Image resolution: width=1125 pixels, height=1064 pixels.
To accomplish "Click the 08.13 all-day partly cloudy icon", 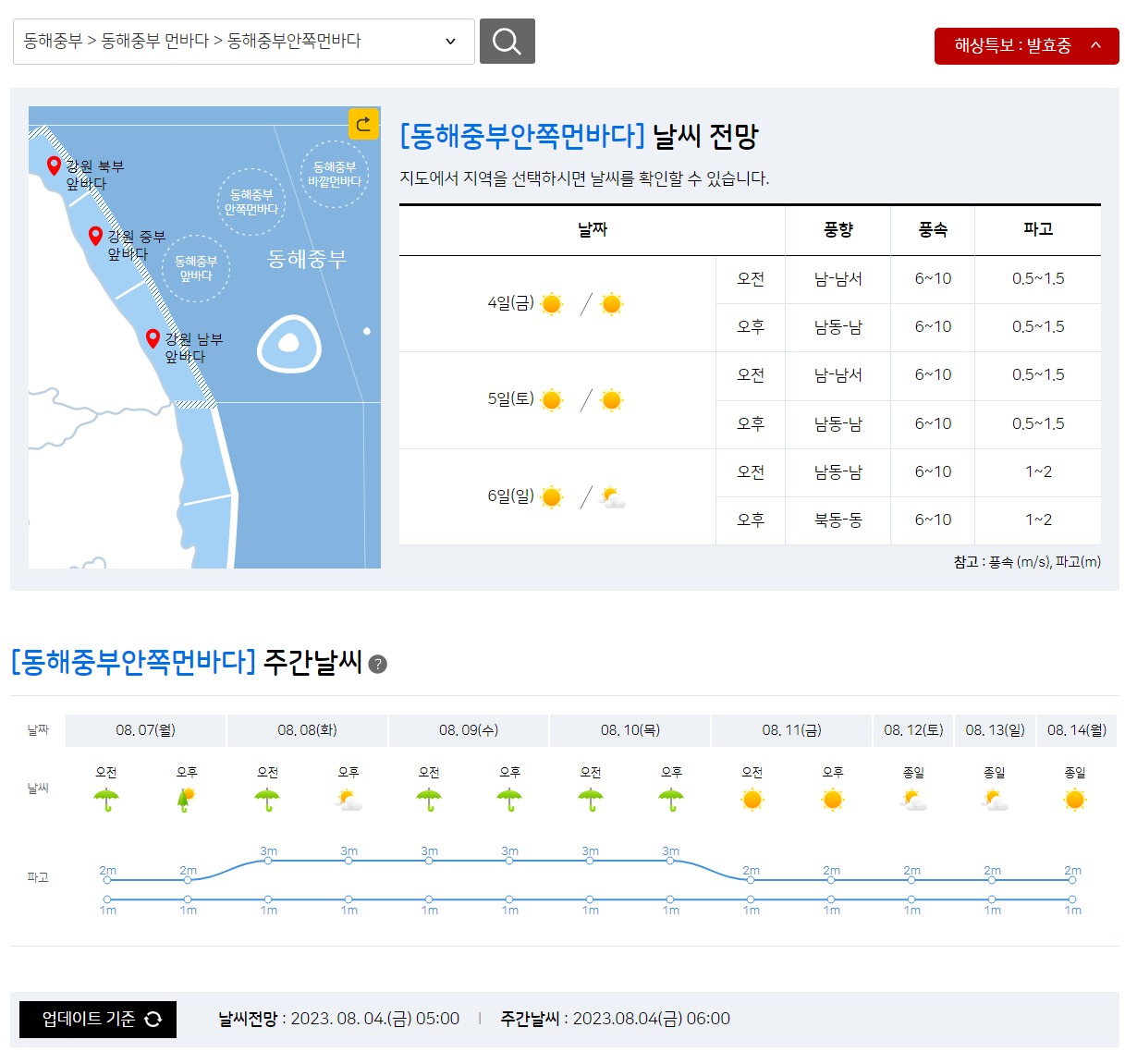I will (x=995, y=800).
